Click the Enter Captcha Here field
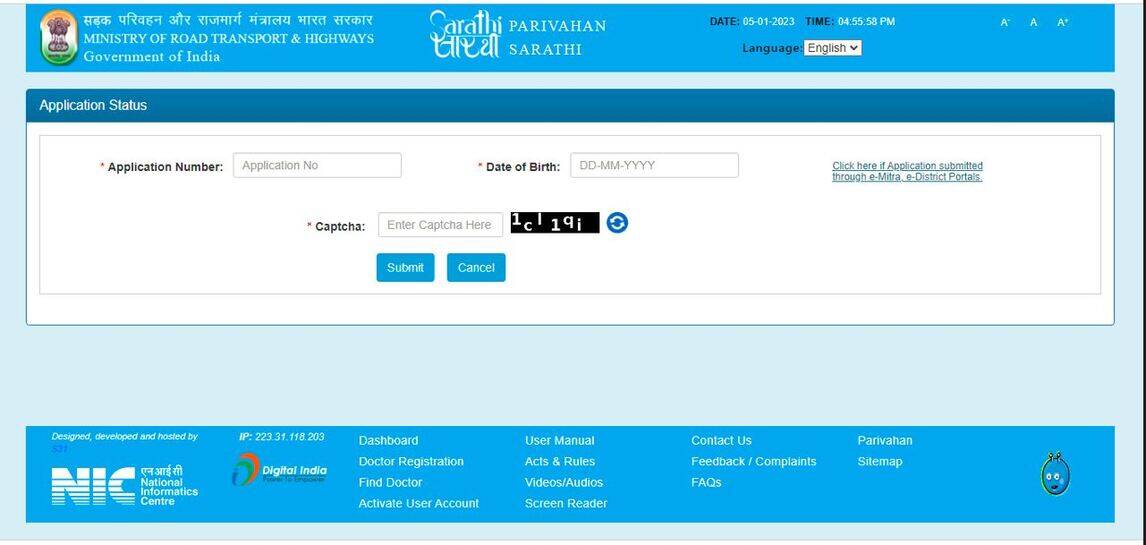Viewport: 1146px width, 545px height. click(x=440, y=225)
